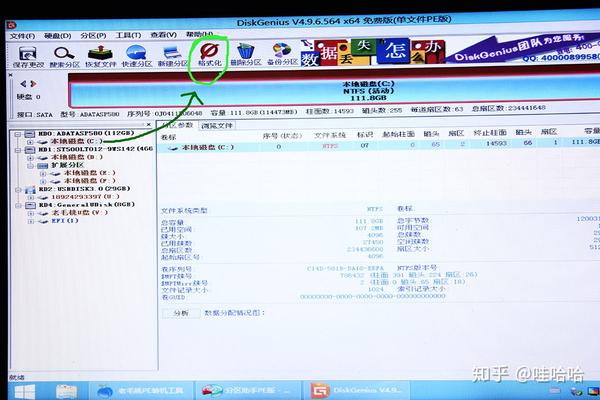Expand the 本地磁盘(F:) tree node

(43, 181)
